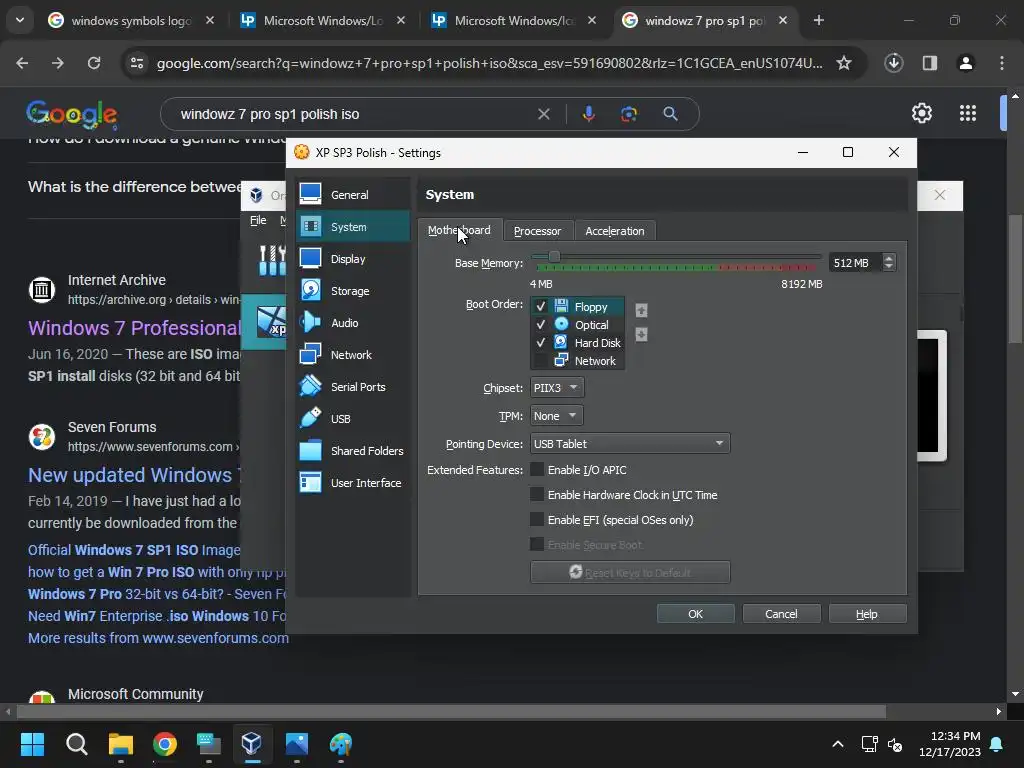
Task: Open Pointing Device USB Tablet dropdown
Action: tap(630, 443)
